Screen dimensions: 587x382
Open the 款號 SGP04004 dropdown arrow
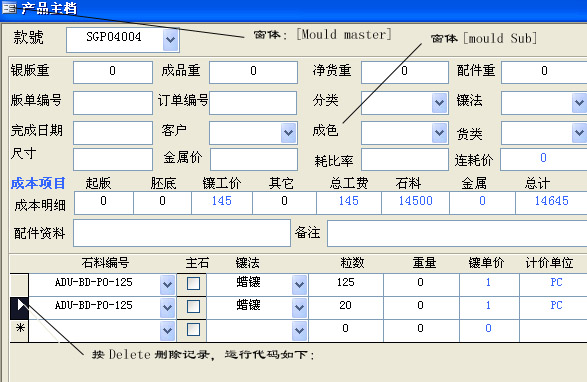(170, 39)
